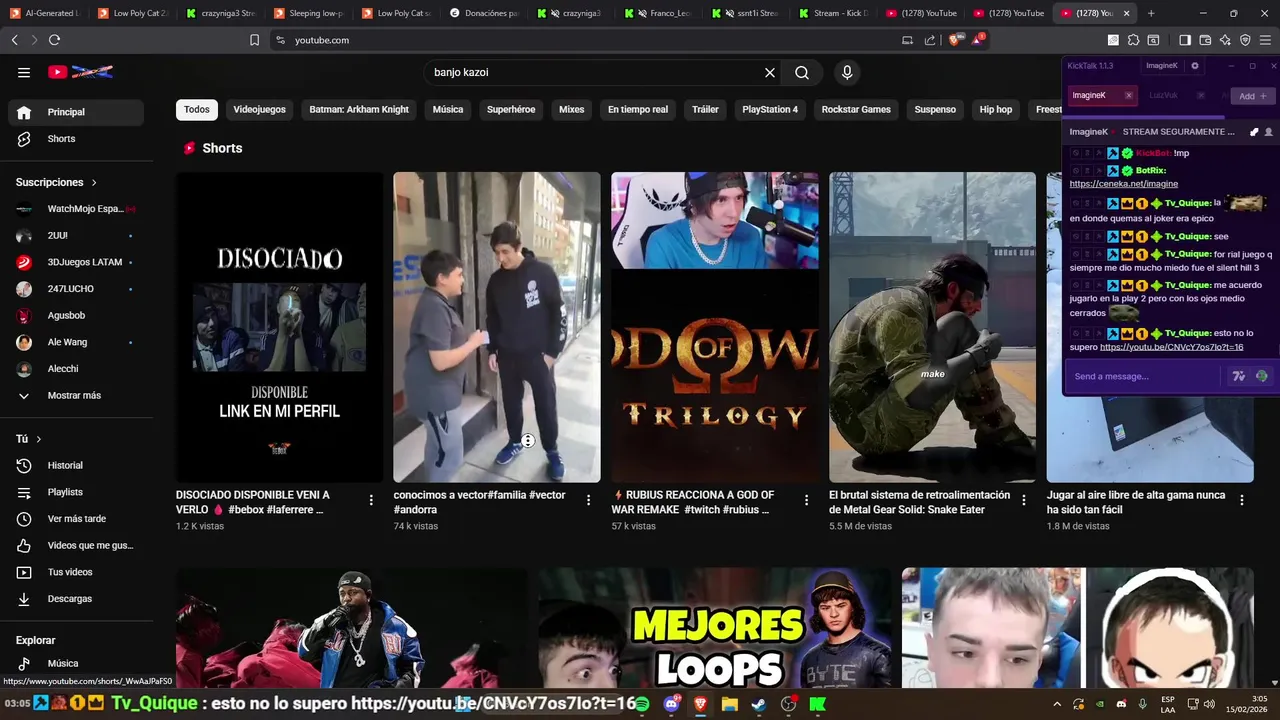Viewport: 1280px width, 720px height.
Task: Expand Mostrar más in subscriptions
Action: coord(72,395)
